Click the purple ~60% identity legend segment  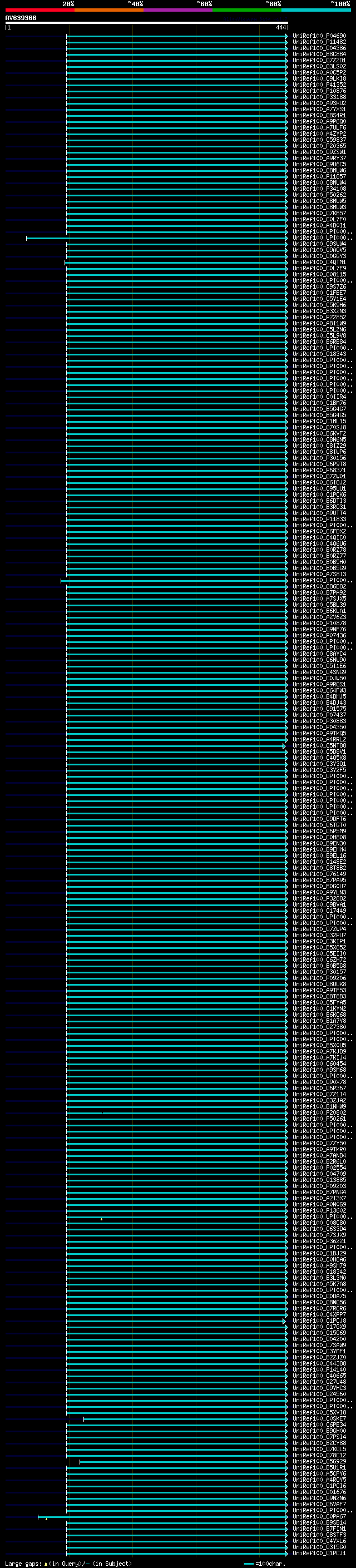pyautogui.click(x=177, y=10)
